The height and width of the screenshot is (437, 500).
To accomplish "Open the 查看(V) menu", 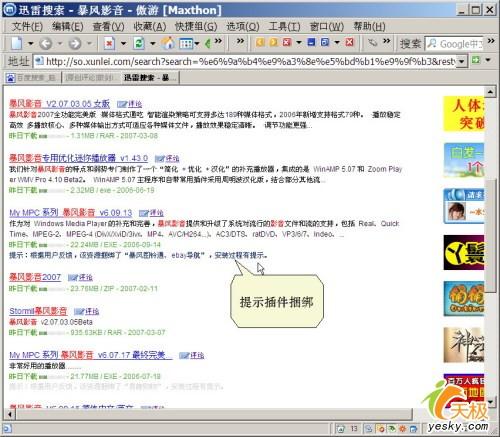I will pyautogui.click(x=109, y=26).
